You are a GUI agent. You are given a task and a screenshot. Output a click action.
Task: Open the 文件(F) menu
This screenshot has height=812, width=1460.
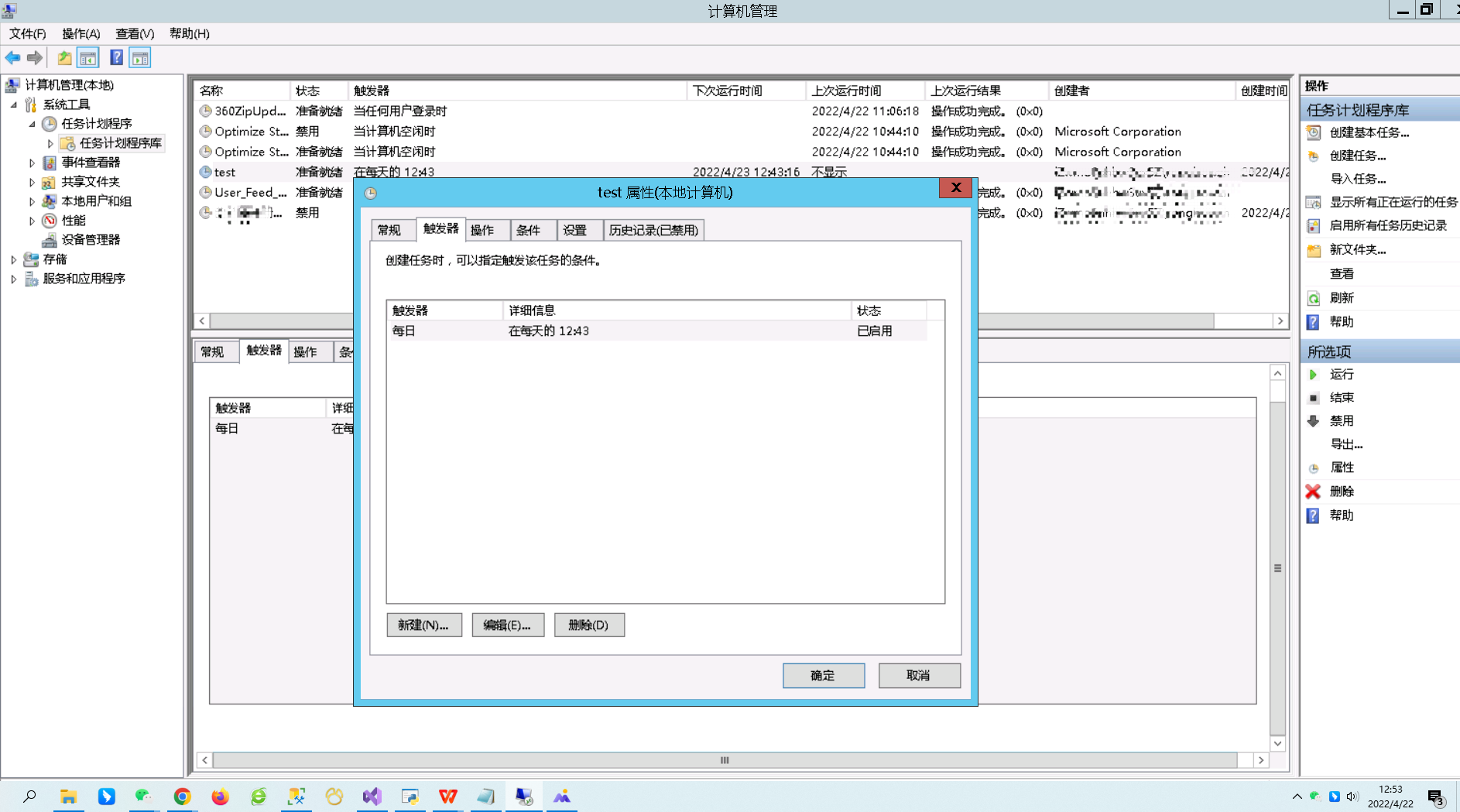(28, 33)
